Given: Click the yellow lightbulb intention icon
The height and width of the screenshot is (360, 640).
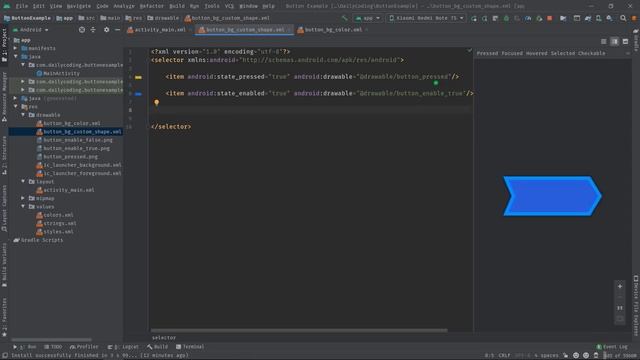Looking at the screenshot, I should click(156, 102).
